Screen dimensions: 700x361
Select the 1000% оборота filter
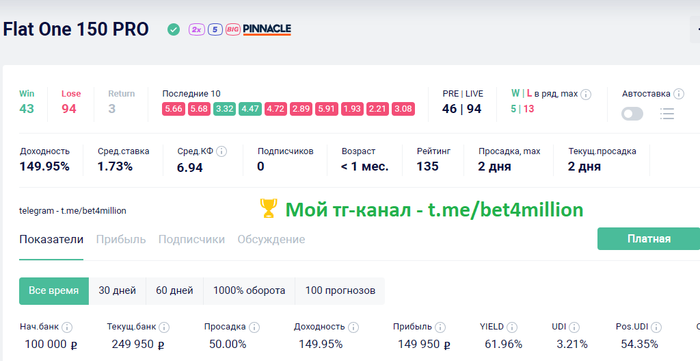249,290
